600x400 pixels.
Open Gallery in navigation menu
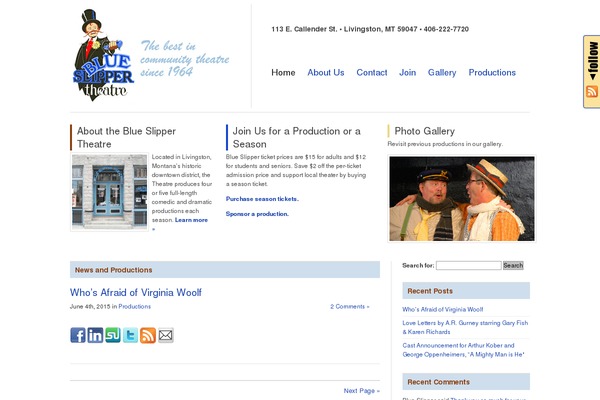[x=442, y=73]
